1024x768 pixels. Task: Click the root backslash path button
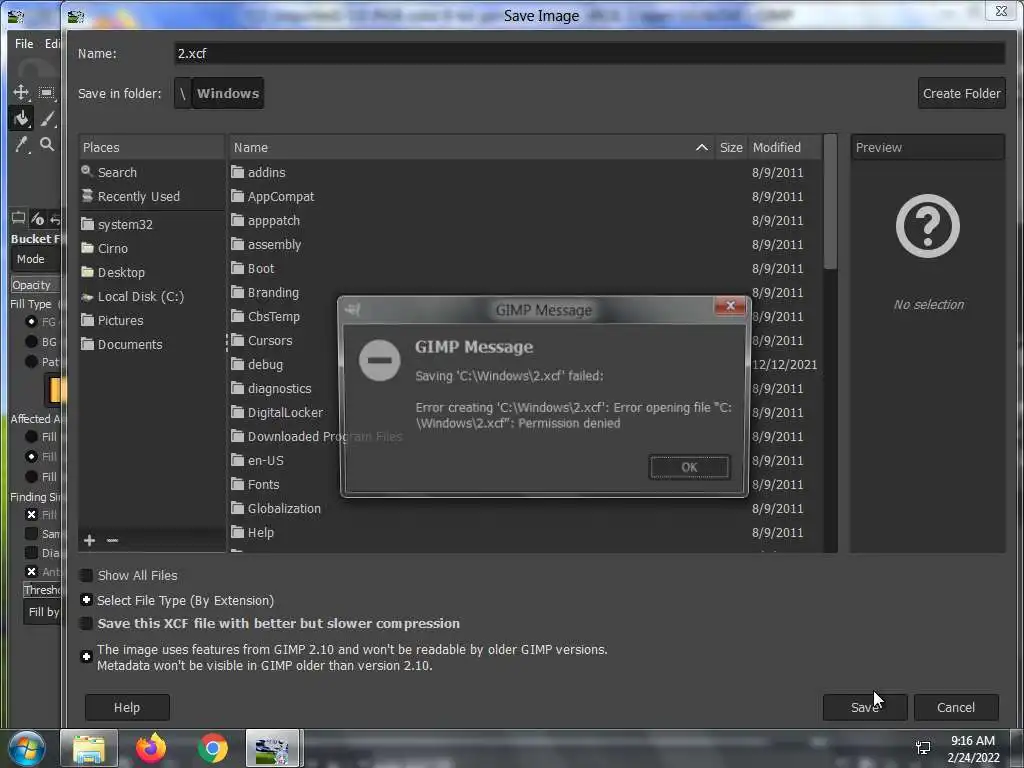pos(183,93)
